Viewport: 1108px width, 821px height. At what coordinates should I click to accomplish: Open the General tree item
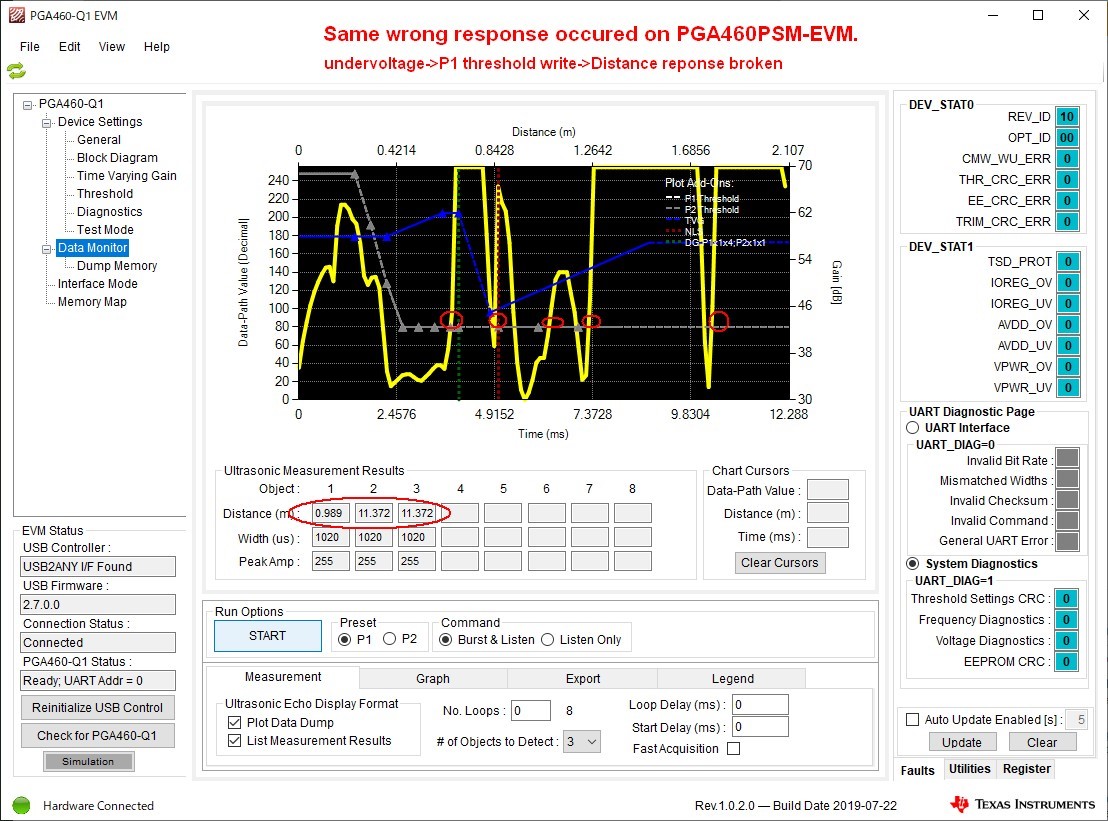pyautogui.click(x=99, y=140)
